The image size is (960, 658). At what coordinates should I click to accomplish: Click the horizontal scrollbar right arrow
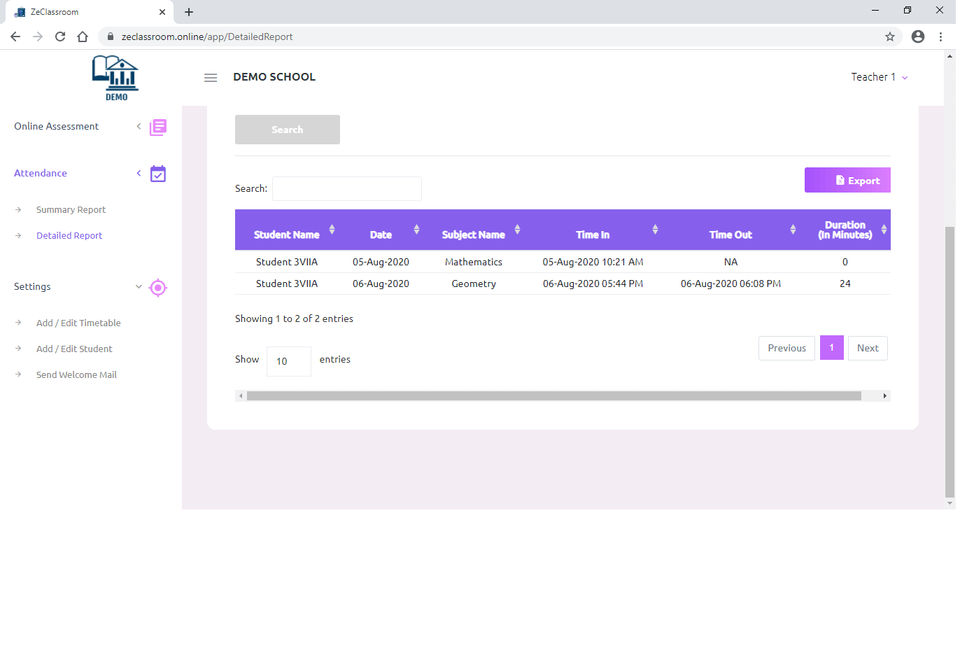pos(885,396)
